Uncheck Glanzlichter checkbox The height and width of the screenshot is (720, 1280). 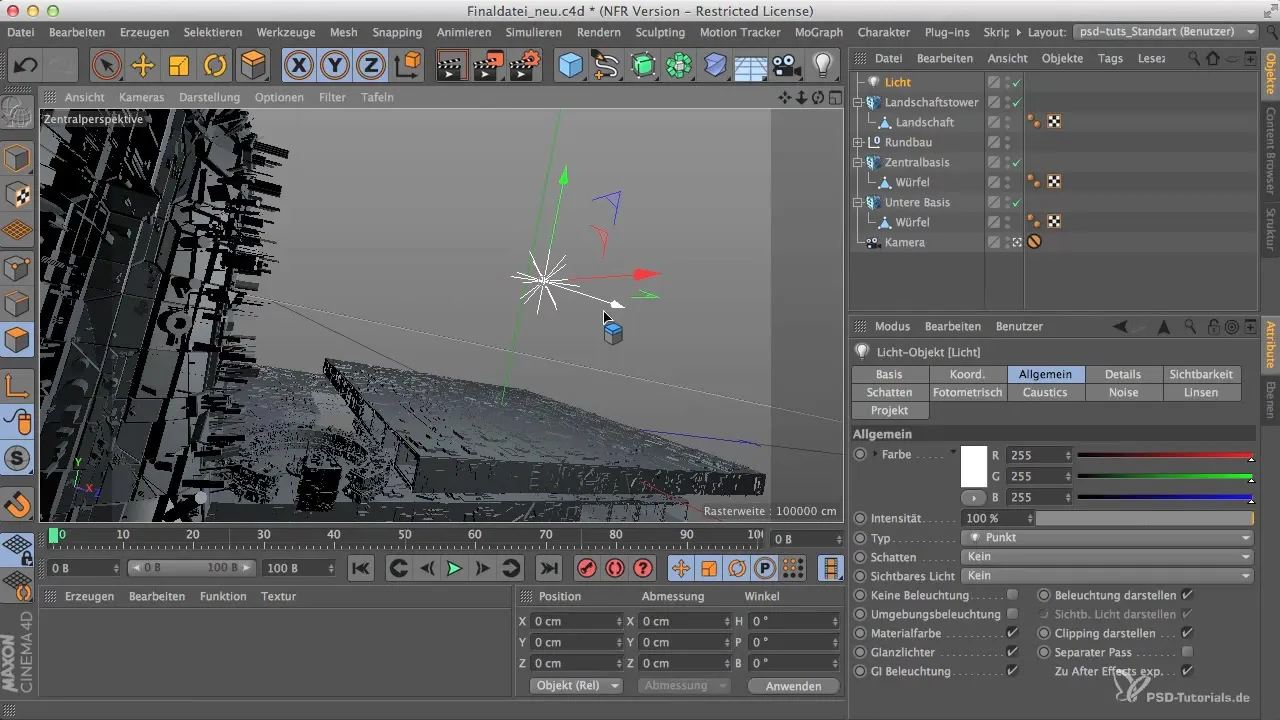1012,652
